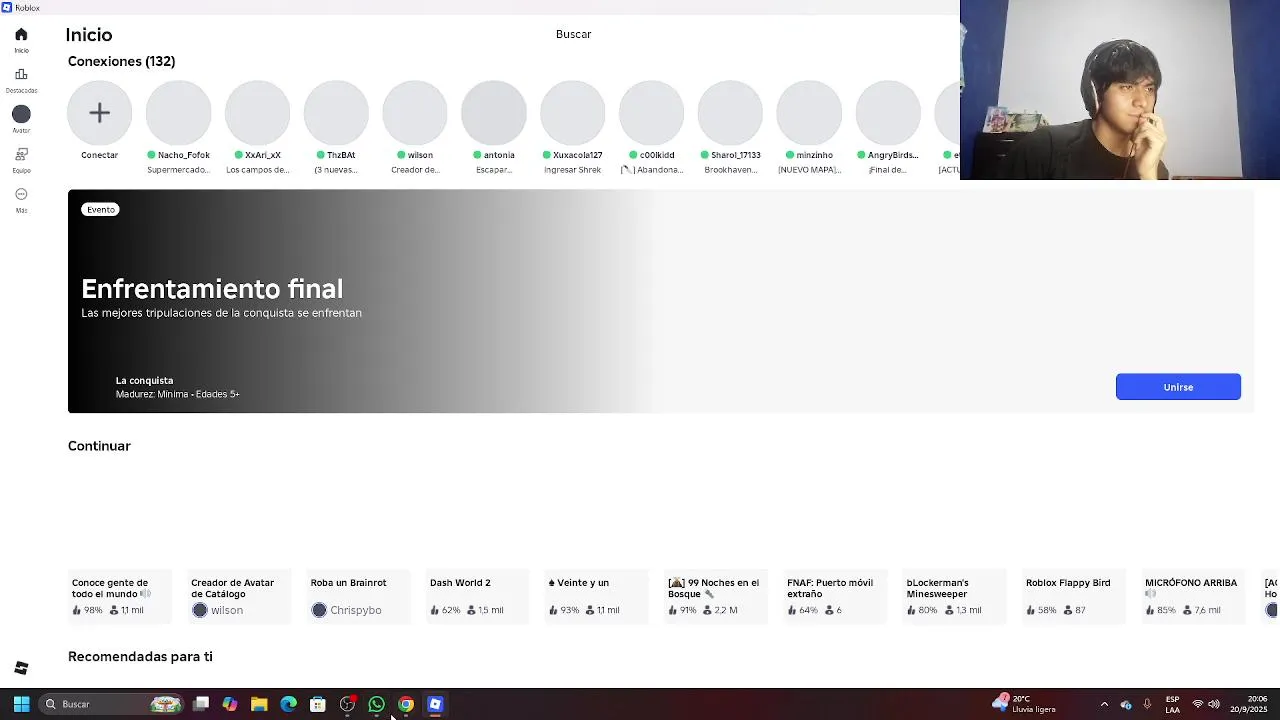1280x720 pixels.
Task: Open Sharol_17133's connection avatar
Action: point(730,113)
